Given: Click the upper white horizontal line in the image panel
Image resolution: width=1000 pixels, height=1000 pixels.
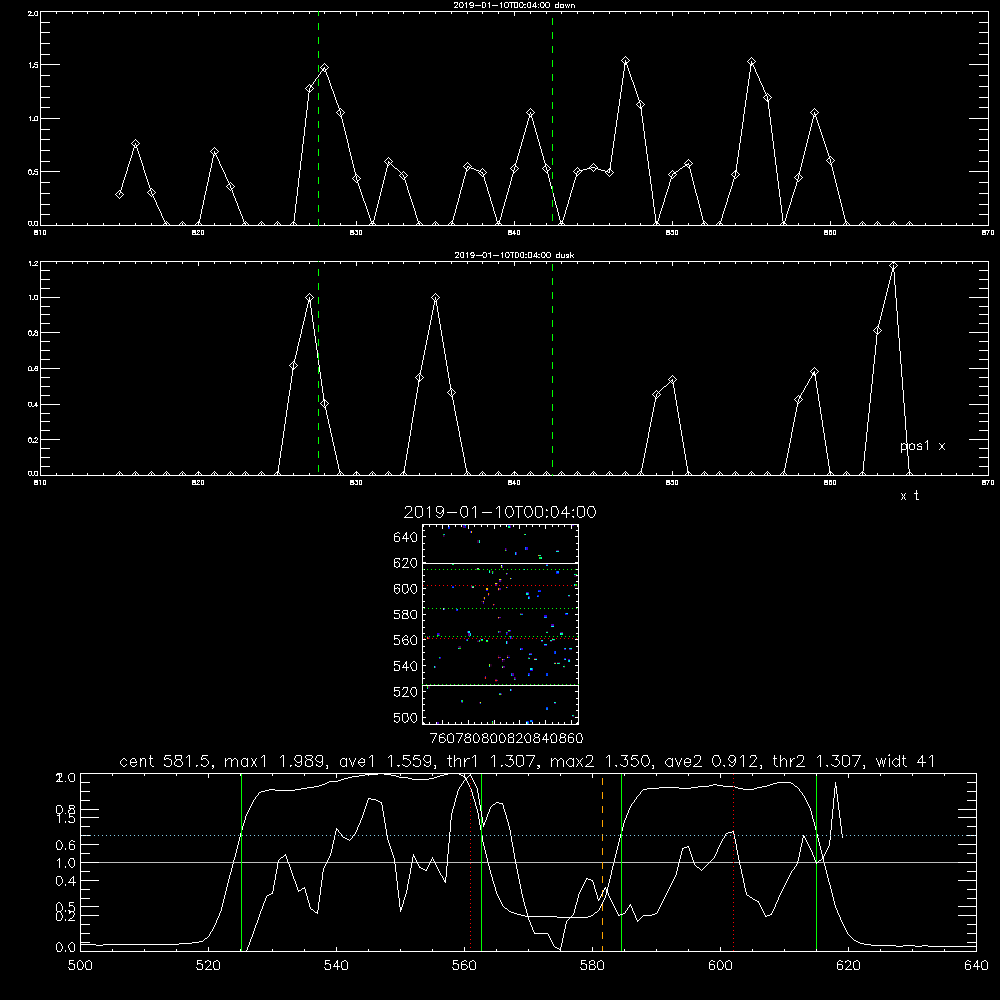Looking at the screenshot, I should click(500, 563).
